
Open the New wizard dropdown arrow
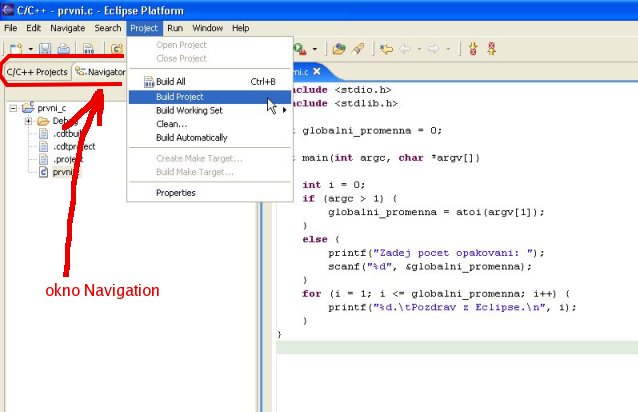(31, 49)
